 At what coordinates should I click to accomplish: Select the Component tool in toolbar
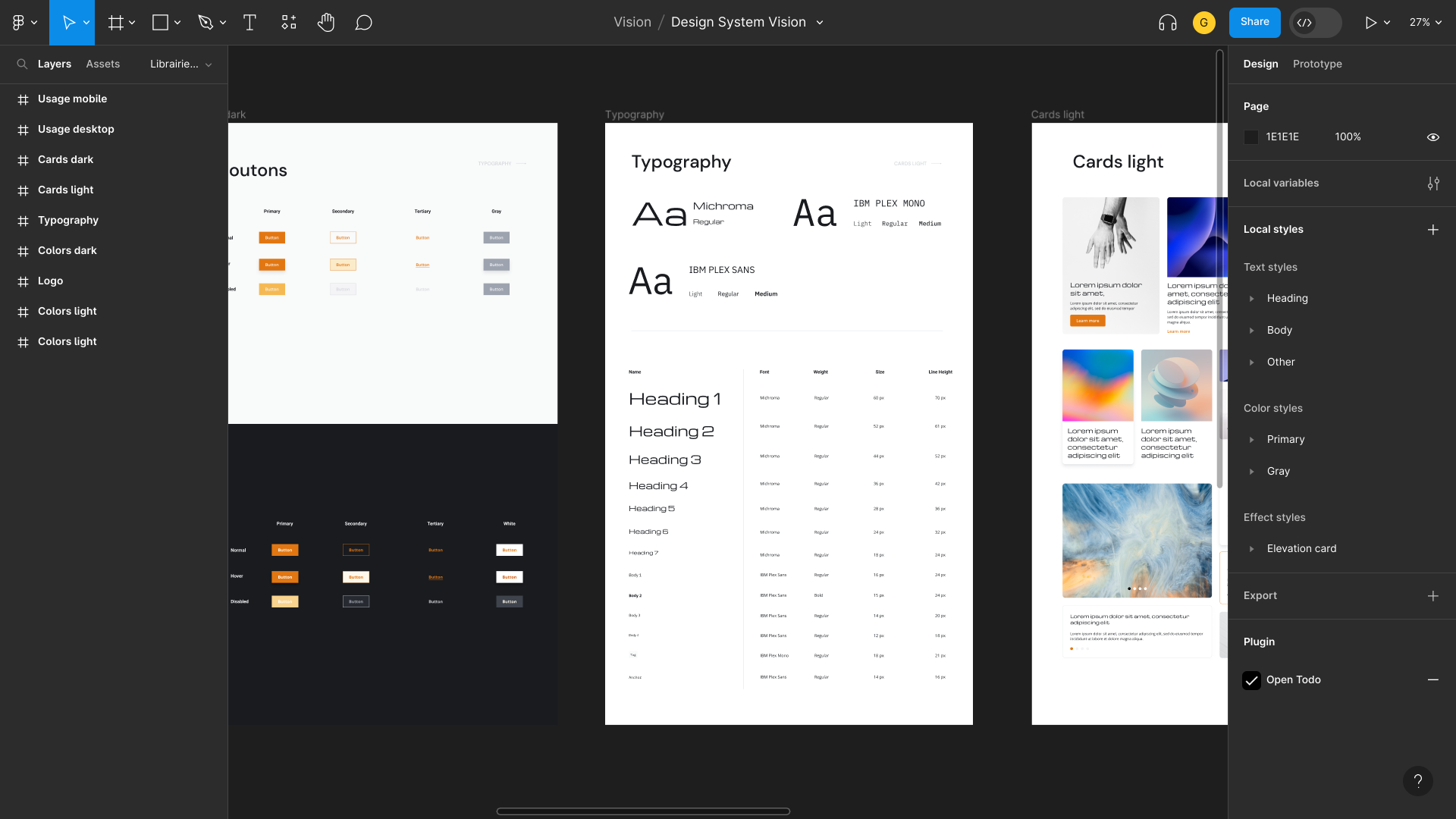coord(288,22)
